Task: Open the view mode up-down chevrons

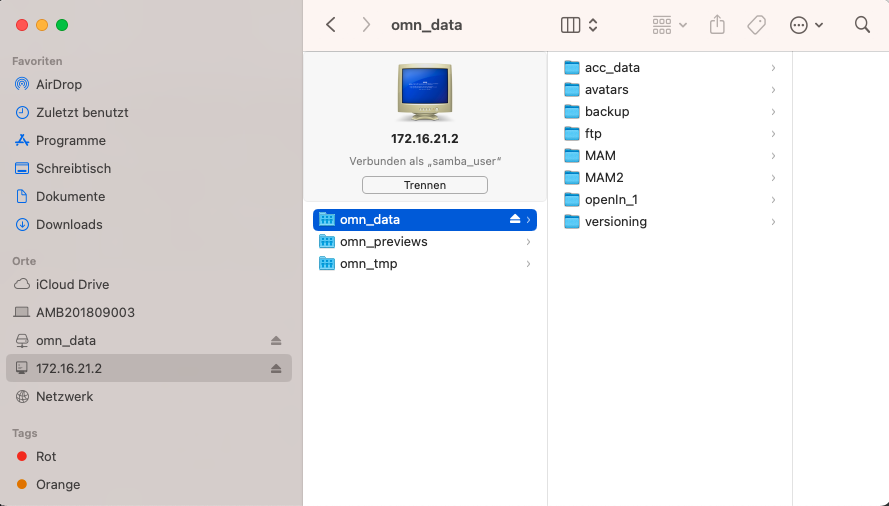Action: [x=593, y=25]
